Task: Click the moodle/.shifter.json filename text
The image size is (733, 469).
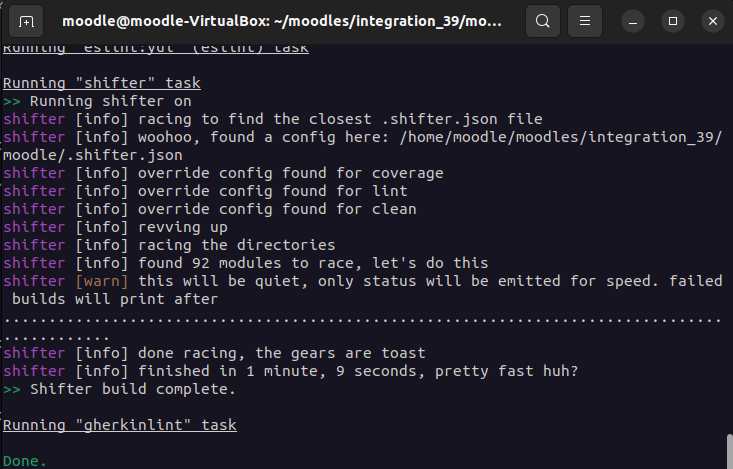Action: coord(93,155)
